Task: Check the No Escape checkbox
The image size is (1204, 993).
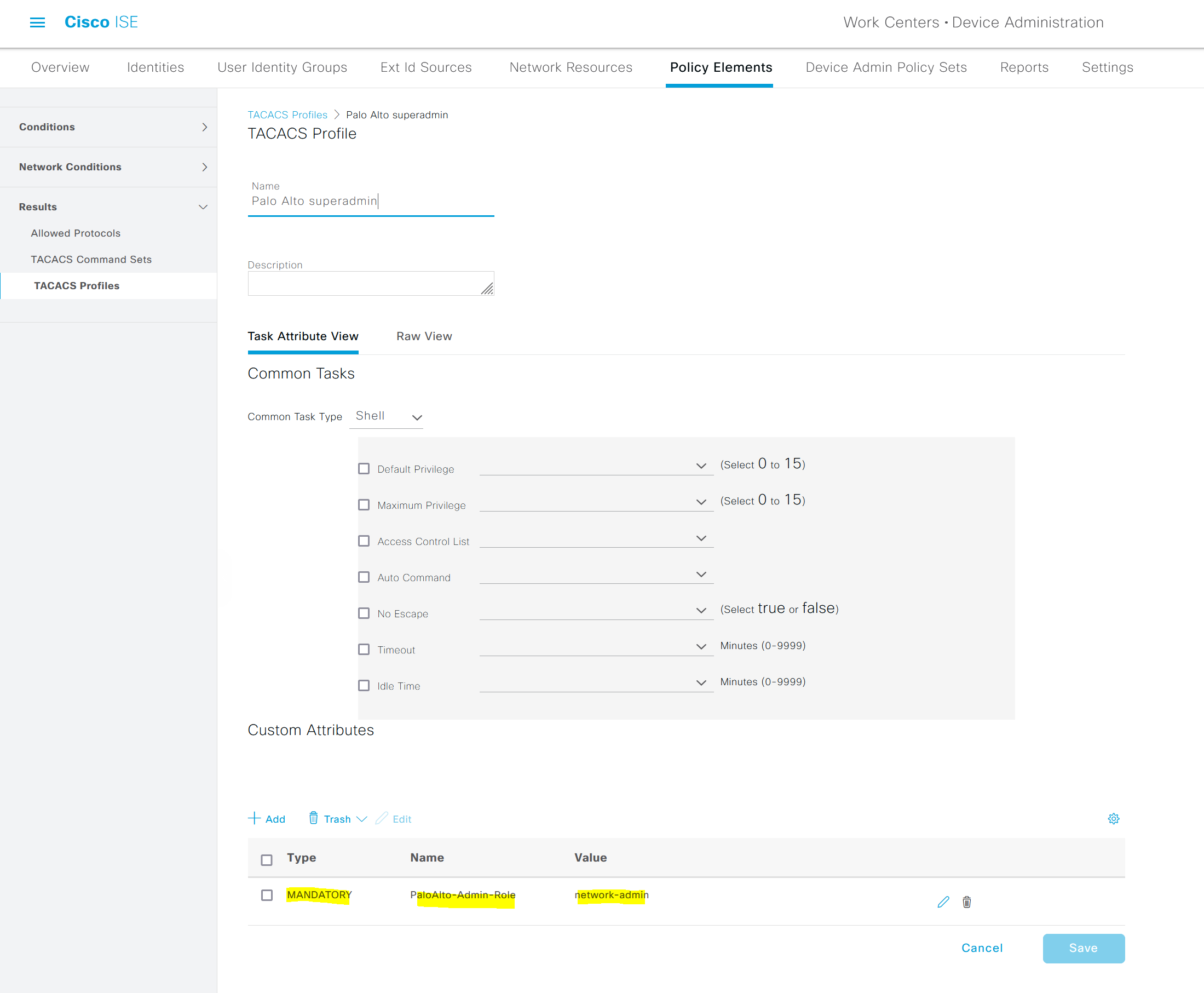Action: tap(364, 613)
